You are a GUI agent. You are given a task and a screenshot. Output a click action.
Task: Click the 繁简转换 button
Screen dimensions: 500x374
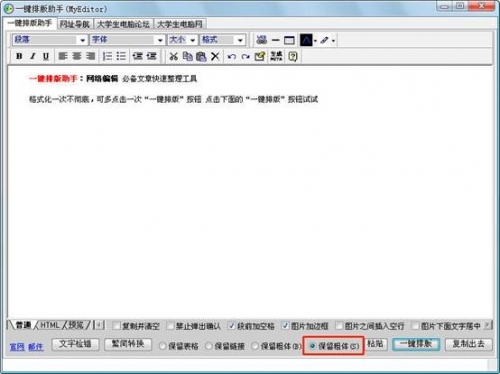[x=128, y=344]
